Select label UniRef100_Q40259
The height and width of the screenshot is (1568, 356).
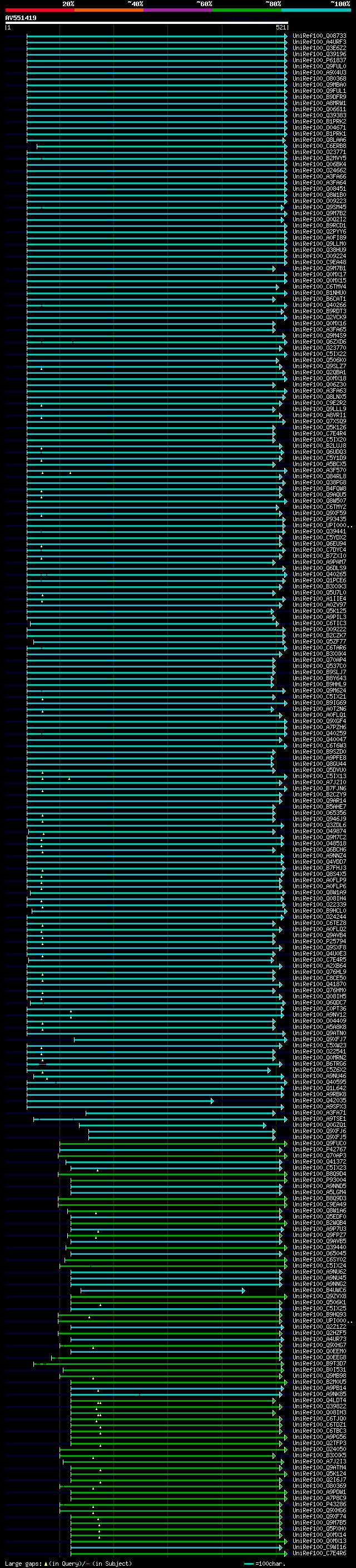[319, 734]
